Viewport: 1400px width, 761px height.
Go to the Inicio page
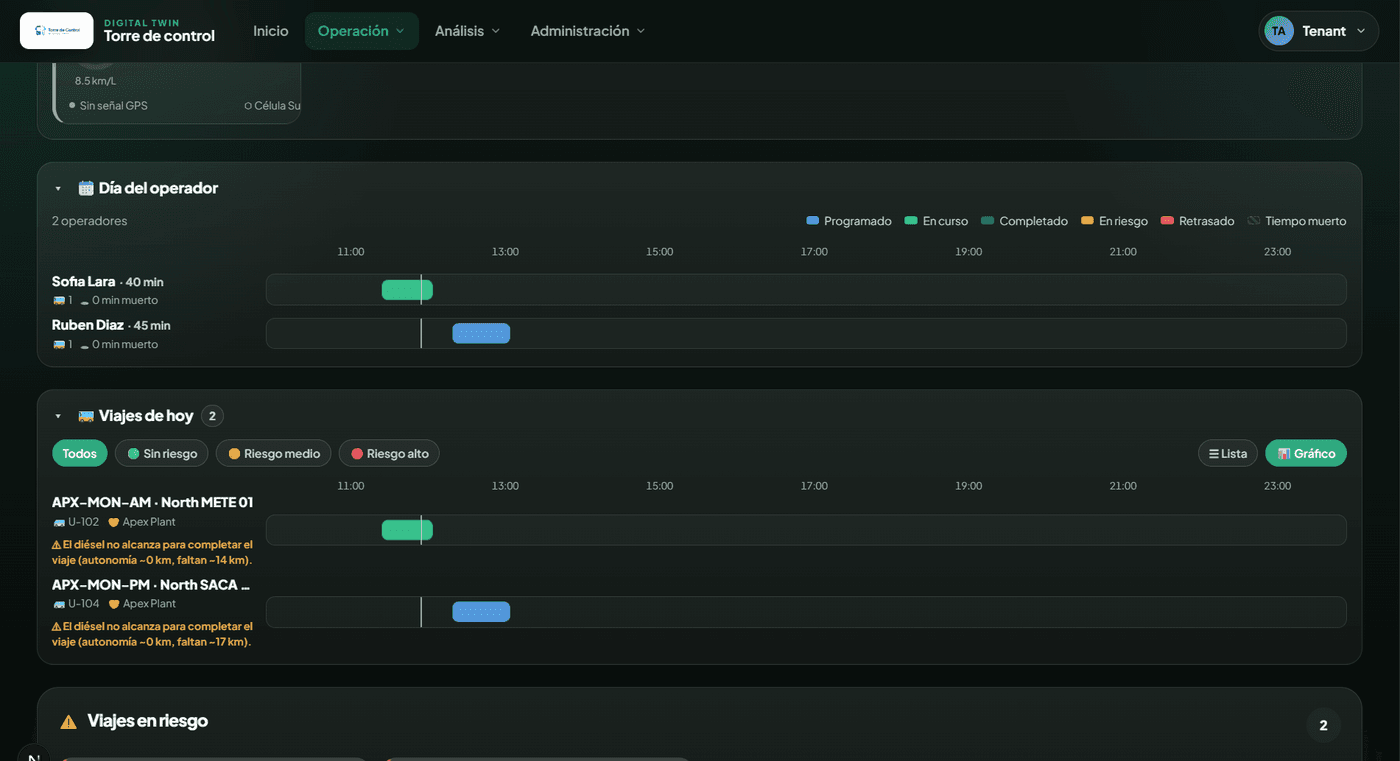tap(271, 31)
